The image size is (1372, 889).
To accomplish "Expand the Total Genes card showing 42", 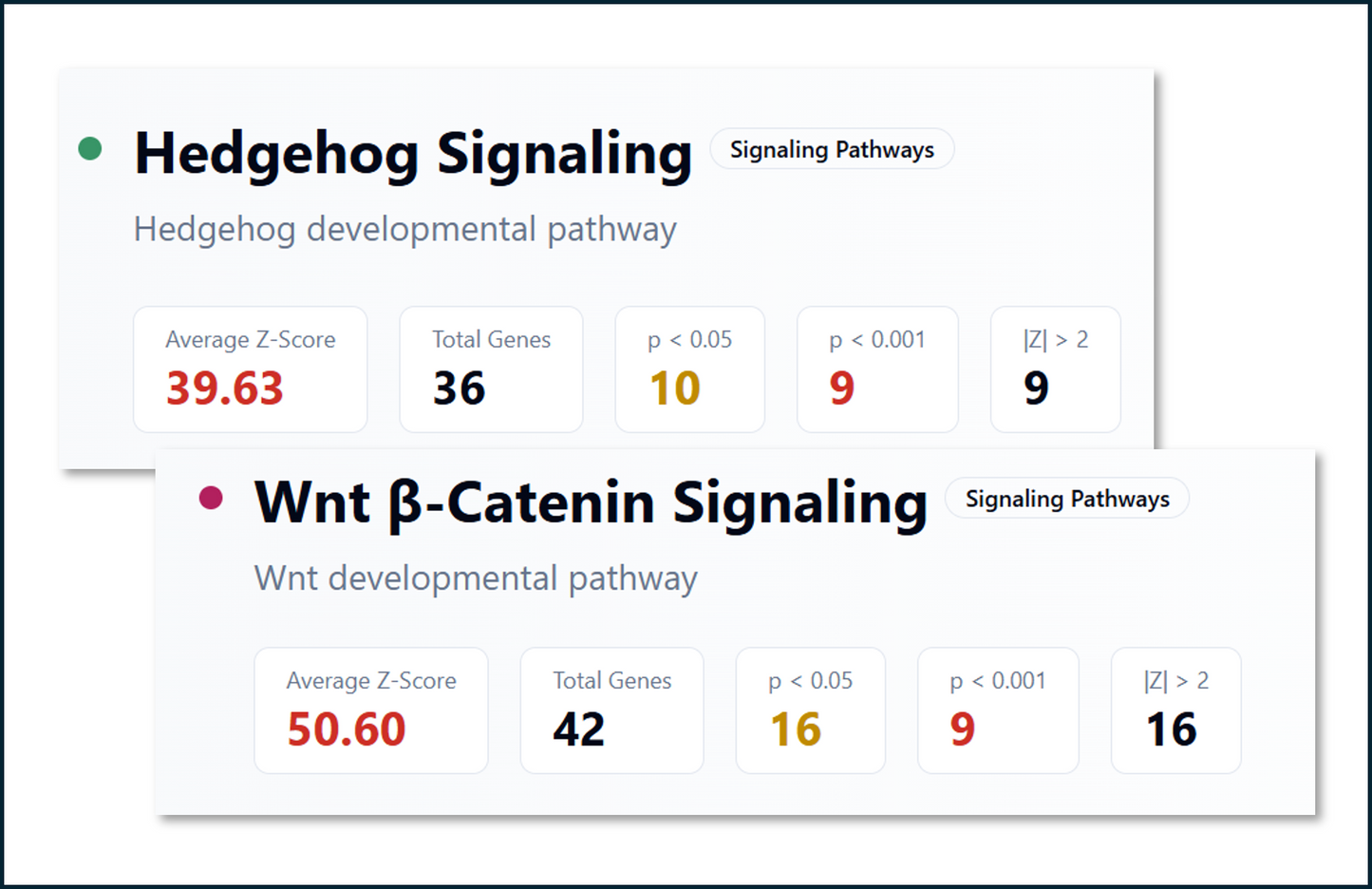I will click(x=611, y=709).
